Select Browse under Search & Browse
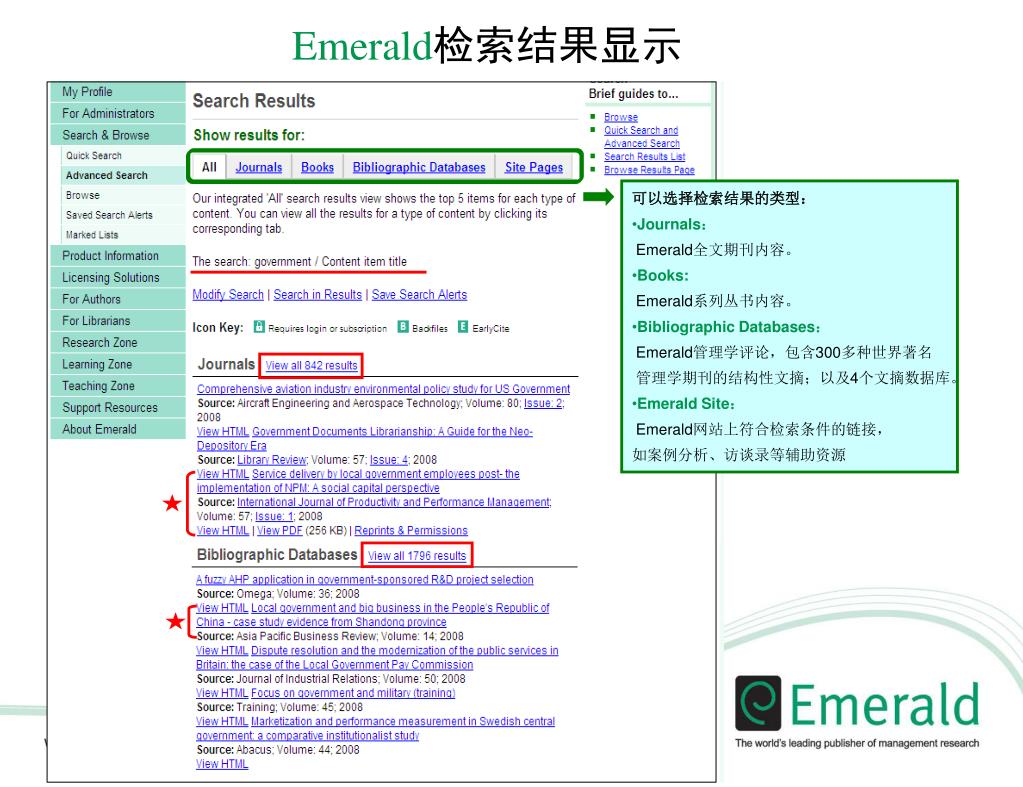The height and width of the screenshot is (787, 1023). coord(123,195)
